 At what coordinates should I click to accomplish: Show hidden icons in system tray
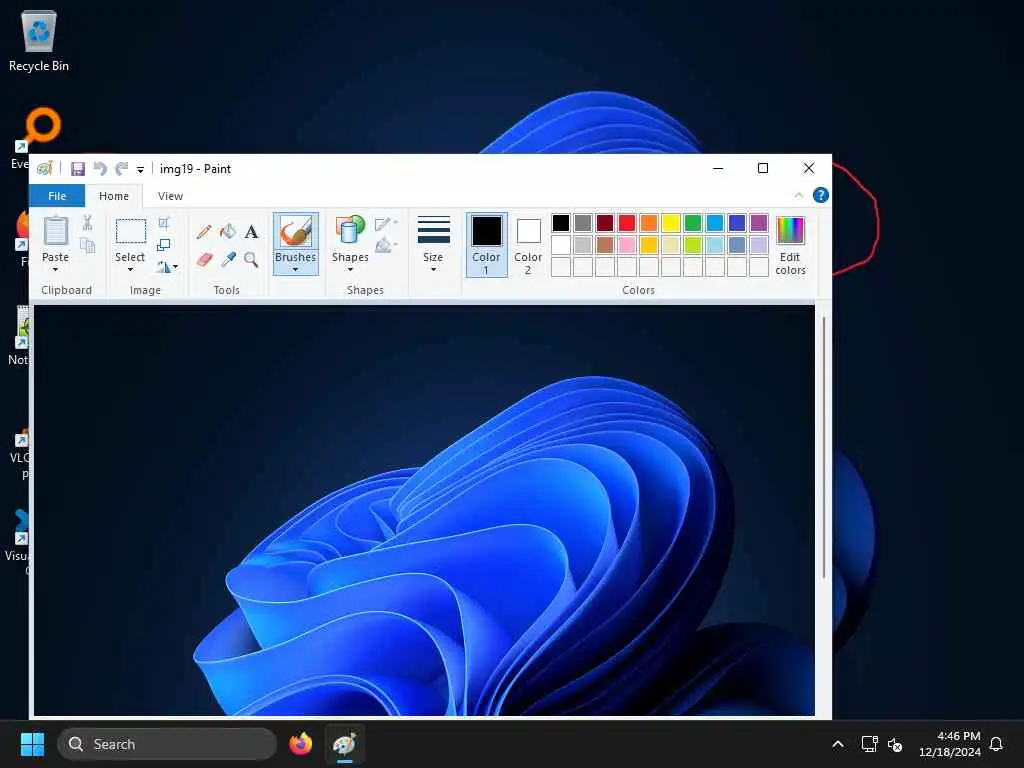[838, 744]
